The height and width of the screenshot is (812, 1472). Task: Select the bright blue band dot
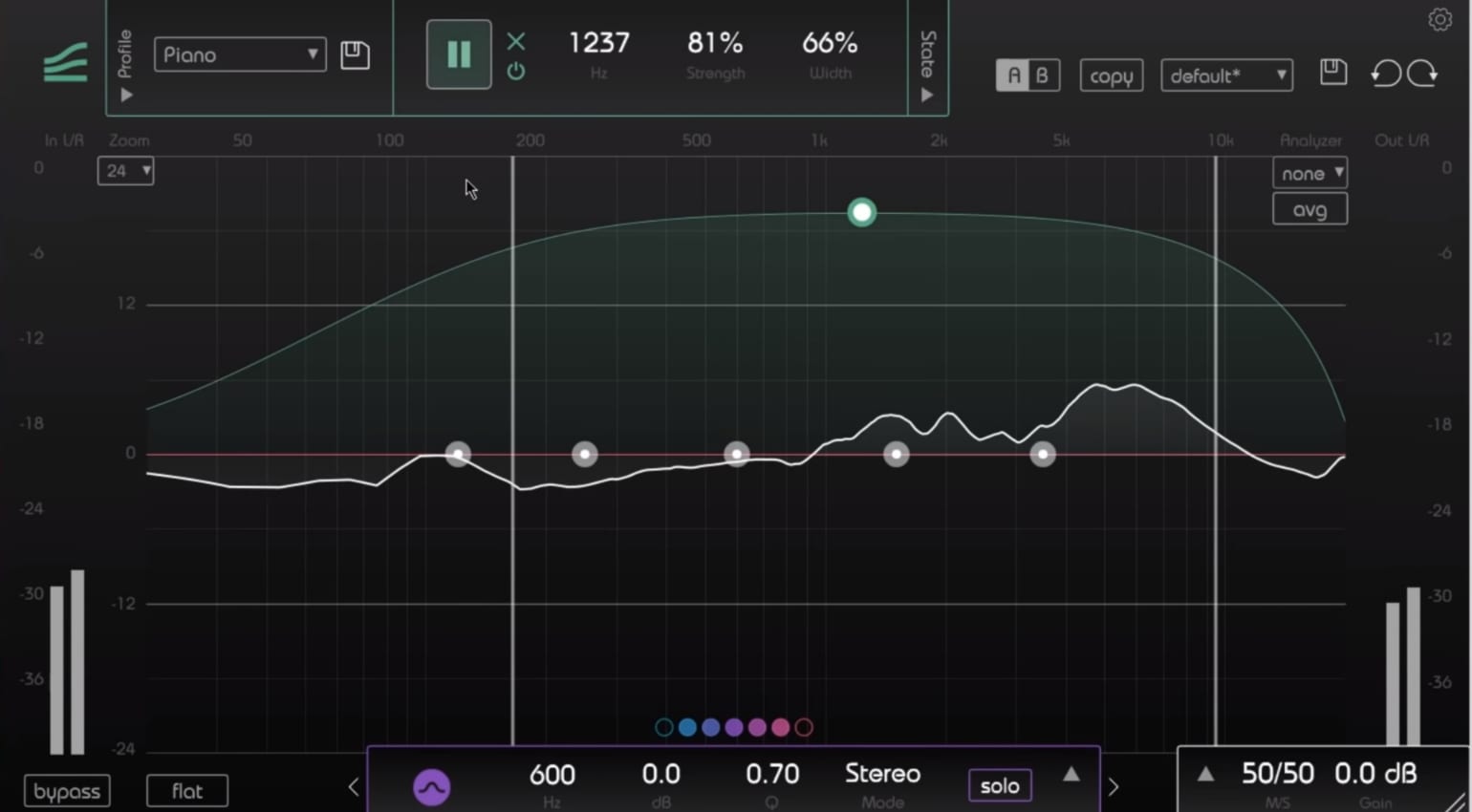(x=687, y=727)
